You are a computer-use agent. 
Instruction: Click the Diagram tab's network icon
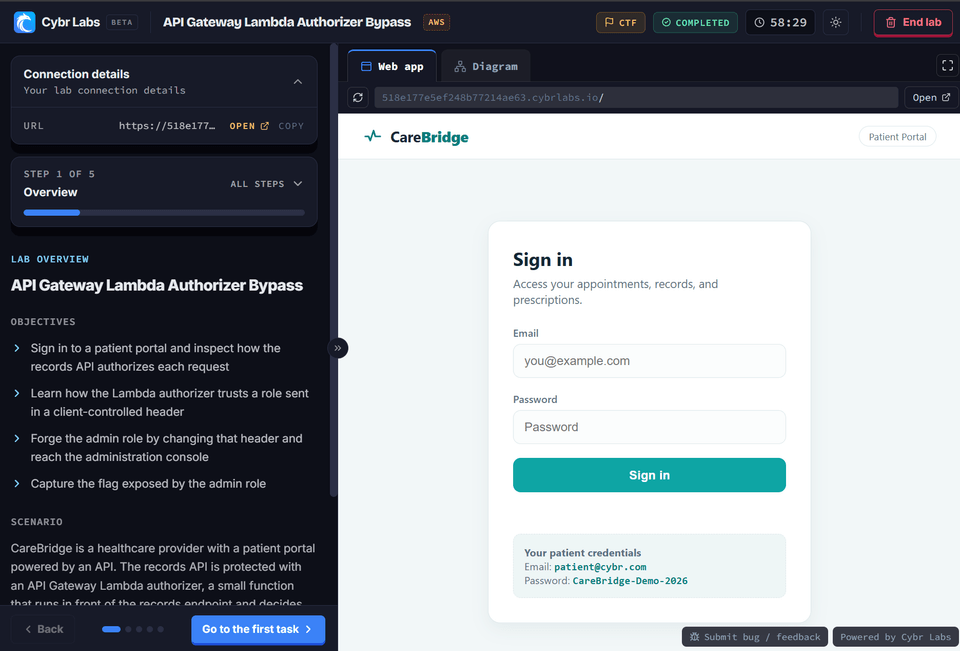(460, 67)
